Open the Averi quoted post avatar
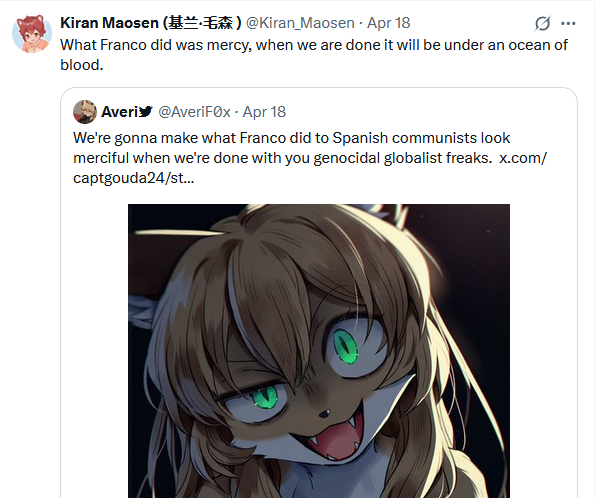 click(x=85, y=112)
